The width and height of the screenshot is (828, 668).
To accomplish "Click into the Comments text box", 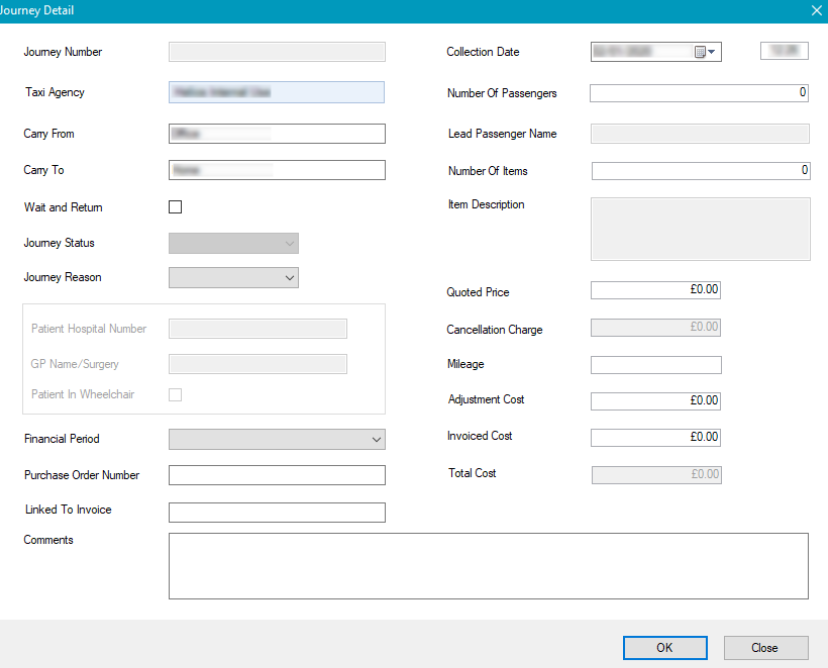I will click(x=488, y=565).
